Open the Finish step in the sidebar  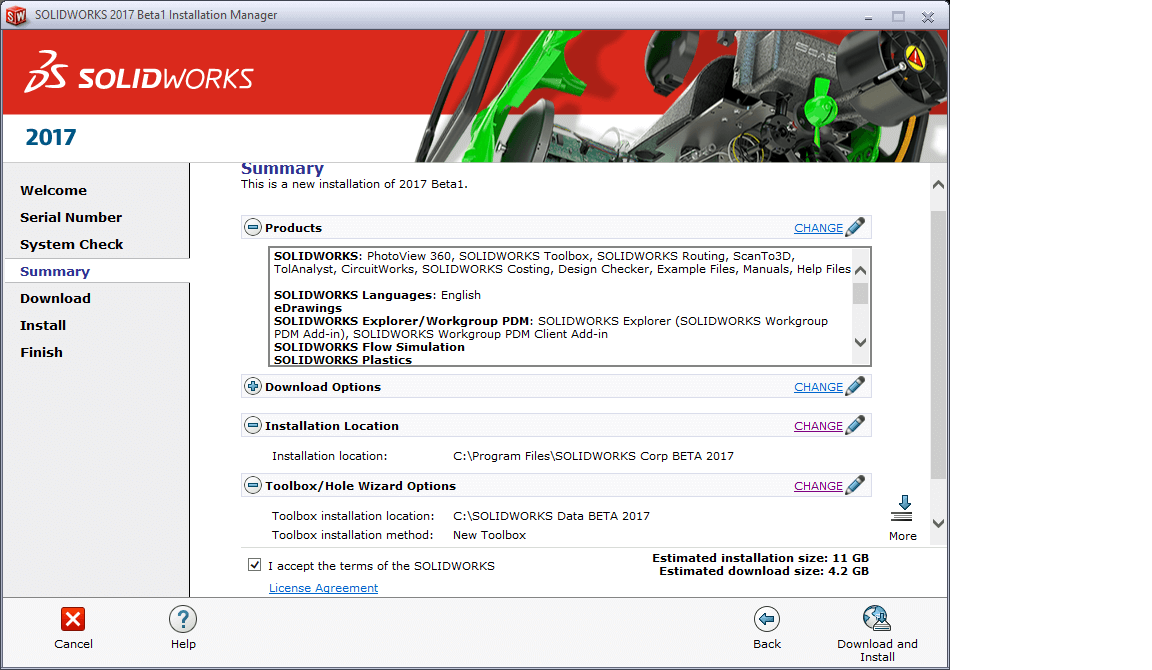tap(41, 353)
